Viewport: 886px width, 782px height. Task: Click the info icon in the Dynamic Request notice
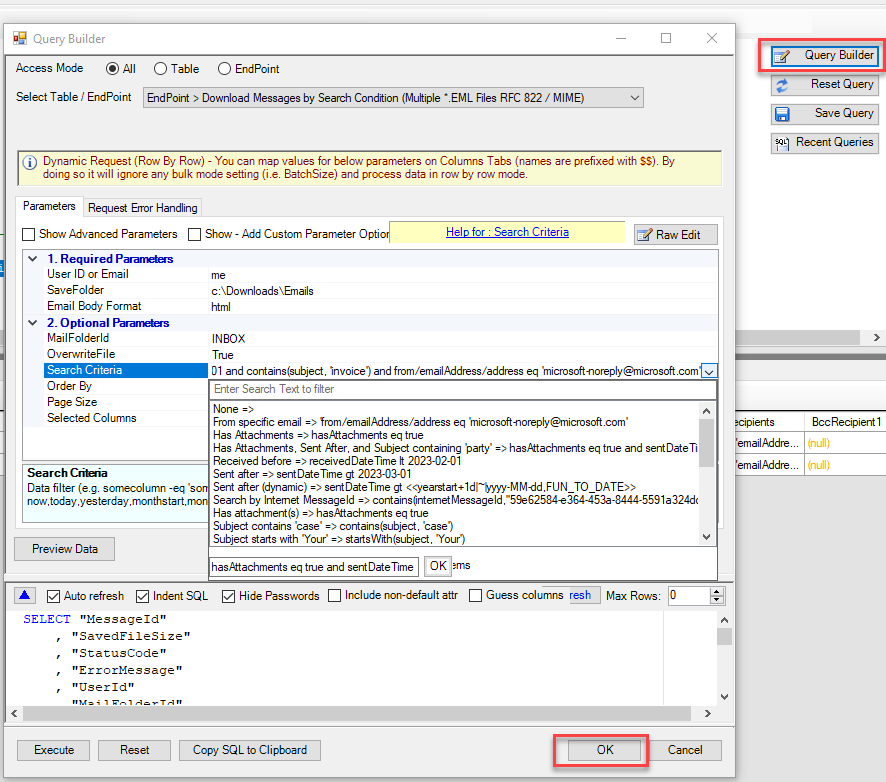(x=29, y=163)
